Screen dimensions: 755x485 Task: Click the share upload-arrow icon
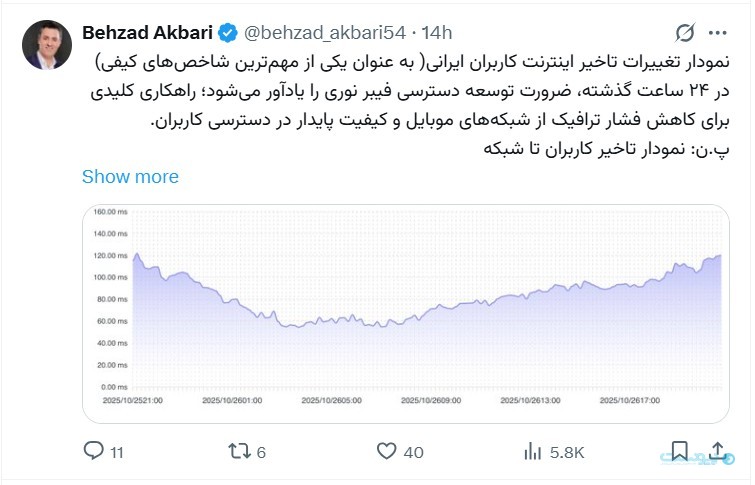pos(716,450)
